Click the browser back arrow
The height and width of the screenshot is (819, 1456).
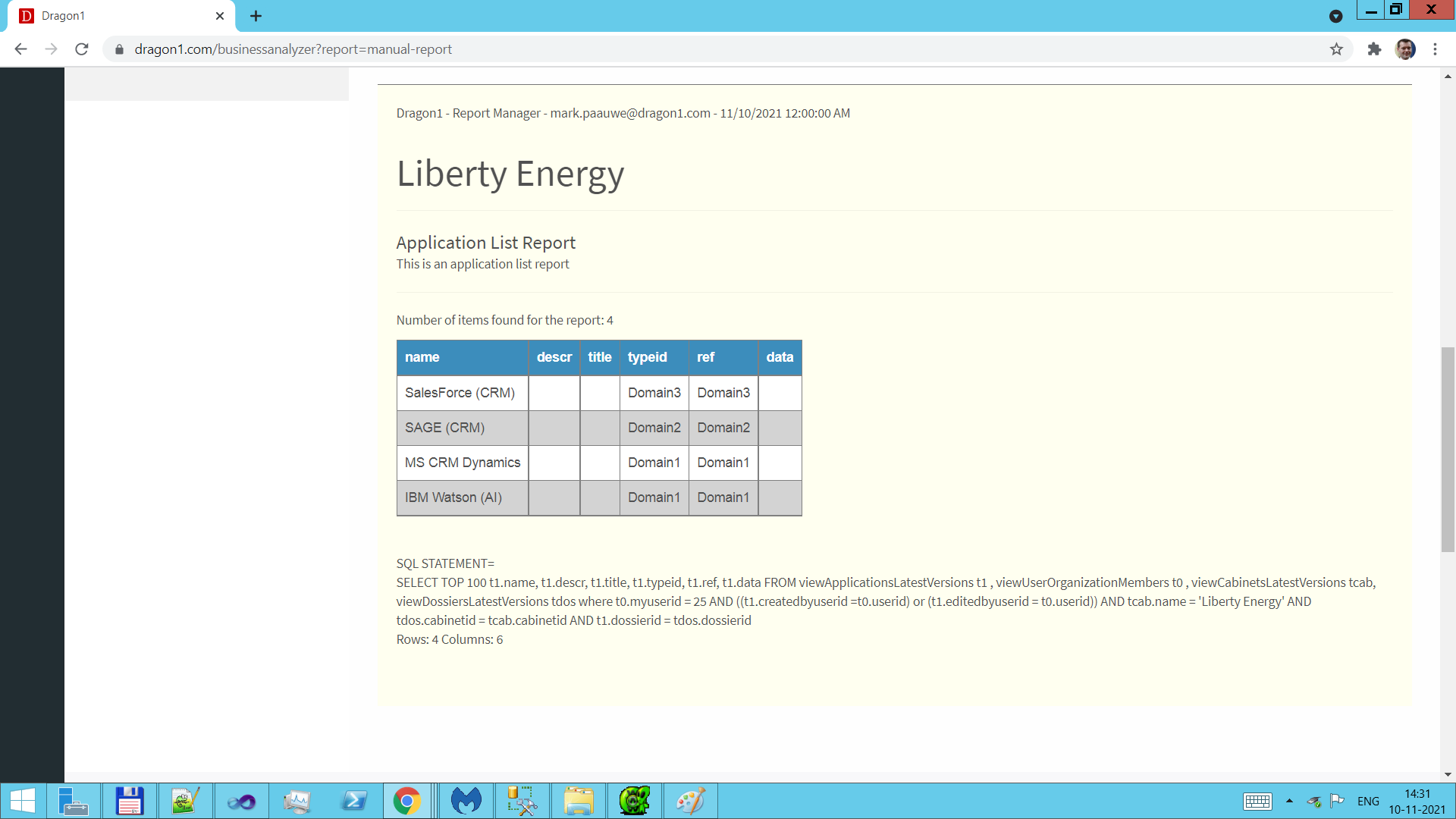click(x=20, y=49)
